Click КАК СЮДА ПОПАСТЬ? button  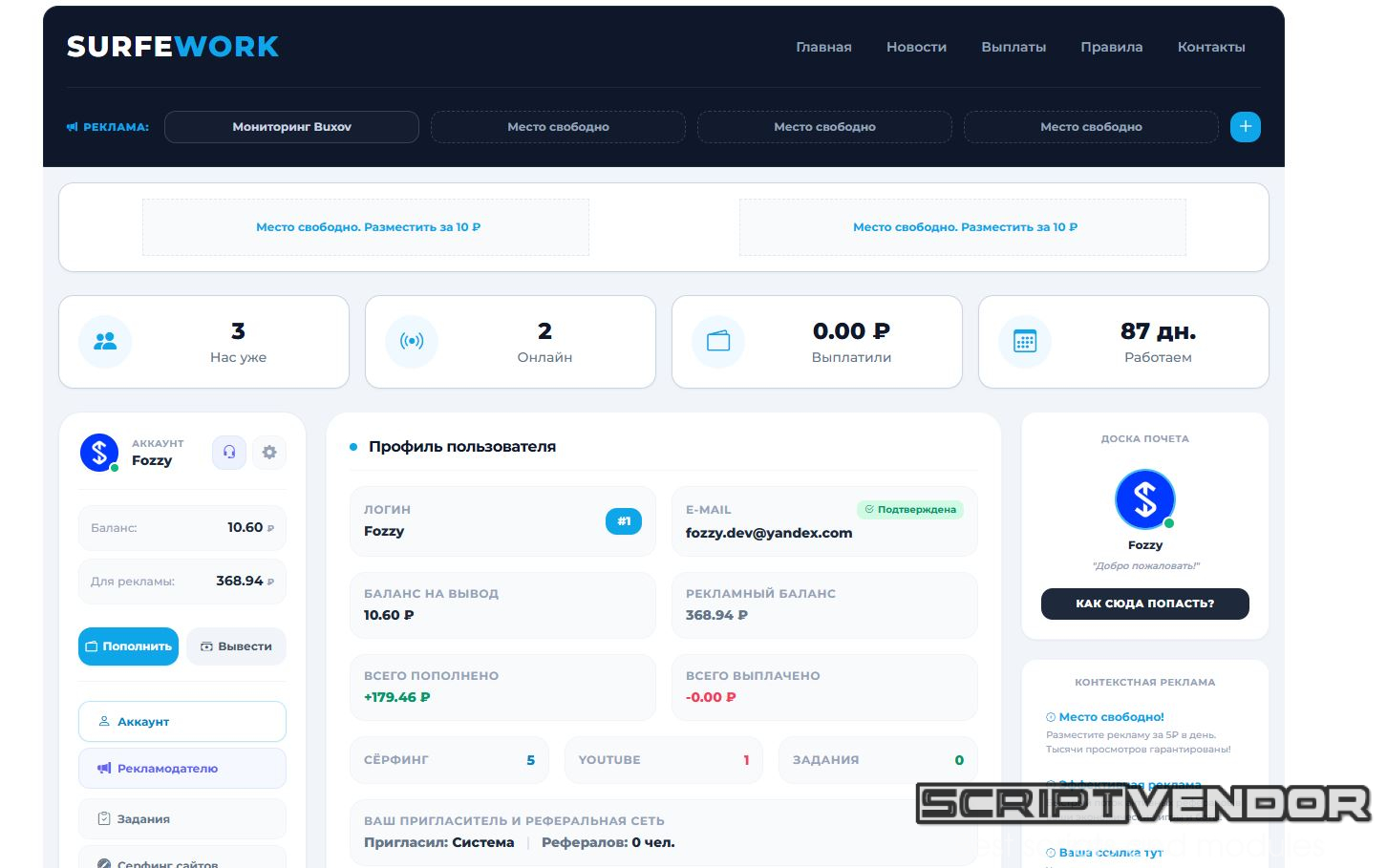coord(1144,603)
